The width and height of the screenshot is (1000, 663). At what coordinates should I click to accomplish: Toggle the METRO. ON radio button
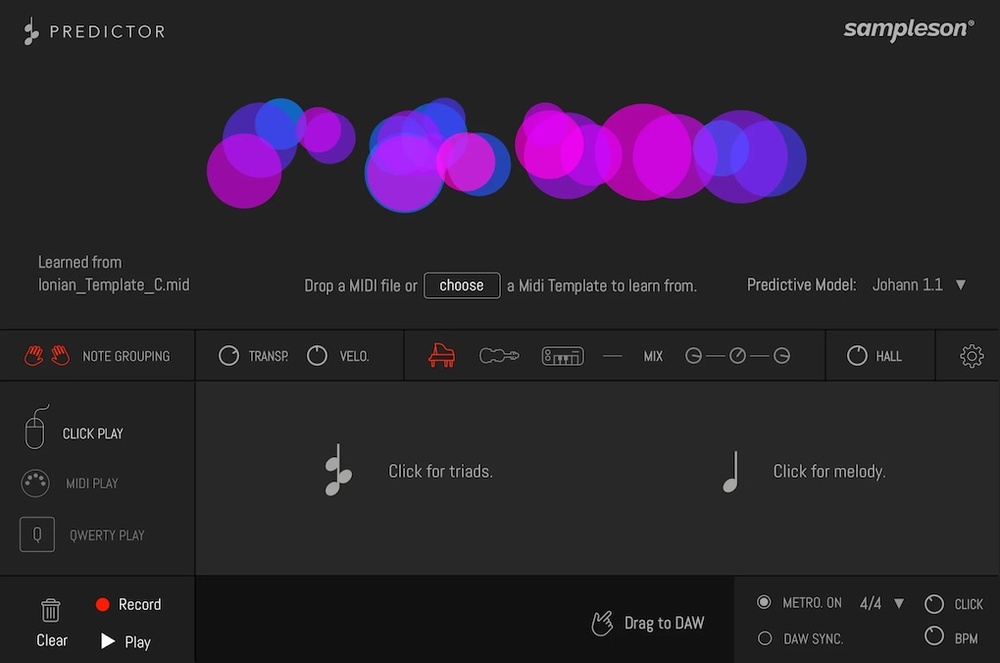[764, 602]
